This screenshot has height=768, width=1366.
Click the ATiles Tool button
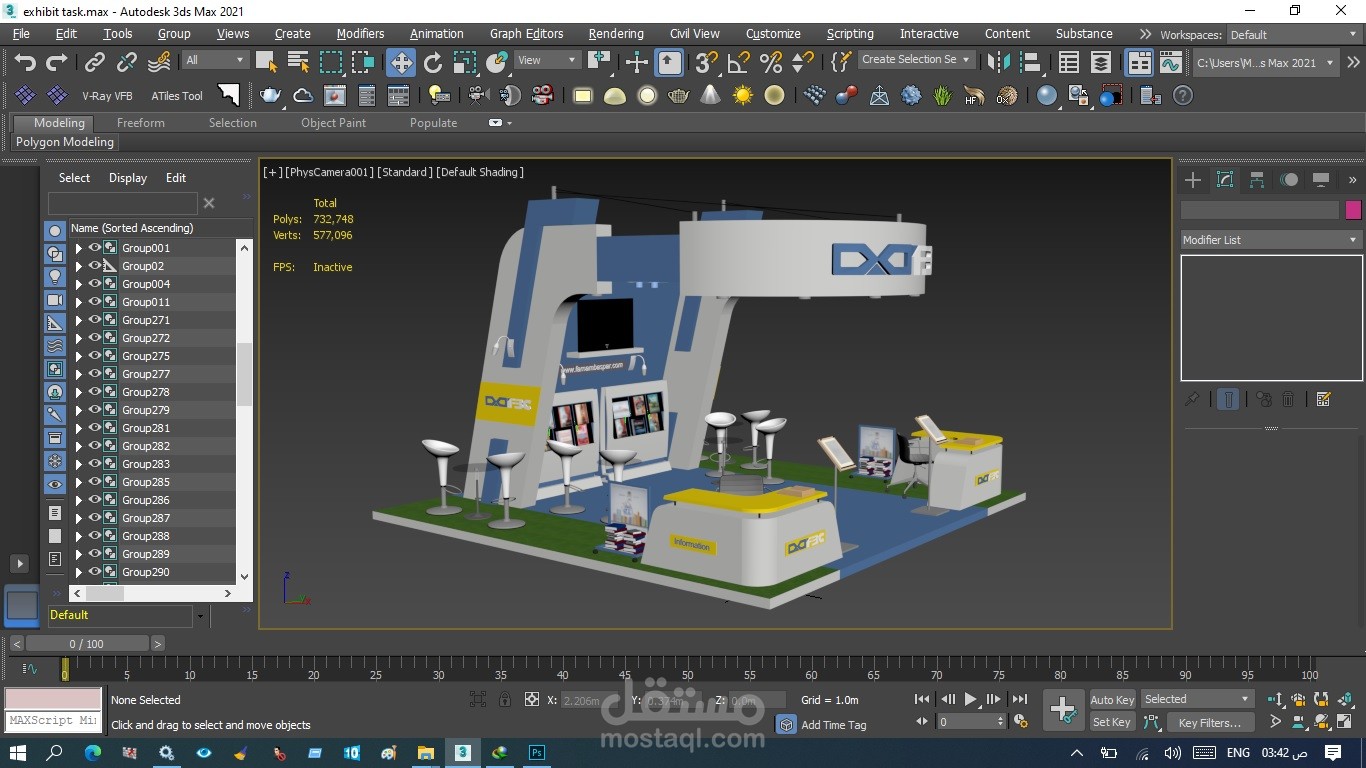point(177,96)
